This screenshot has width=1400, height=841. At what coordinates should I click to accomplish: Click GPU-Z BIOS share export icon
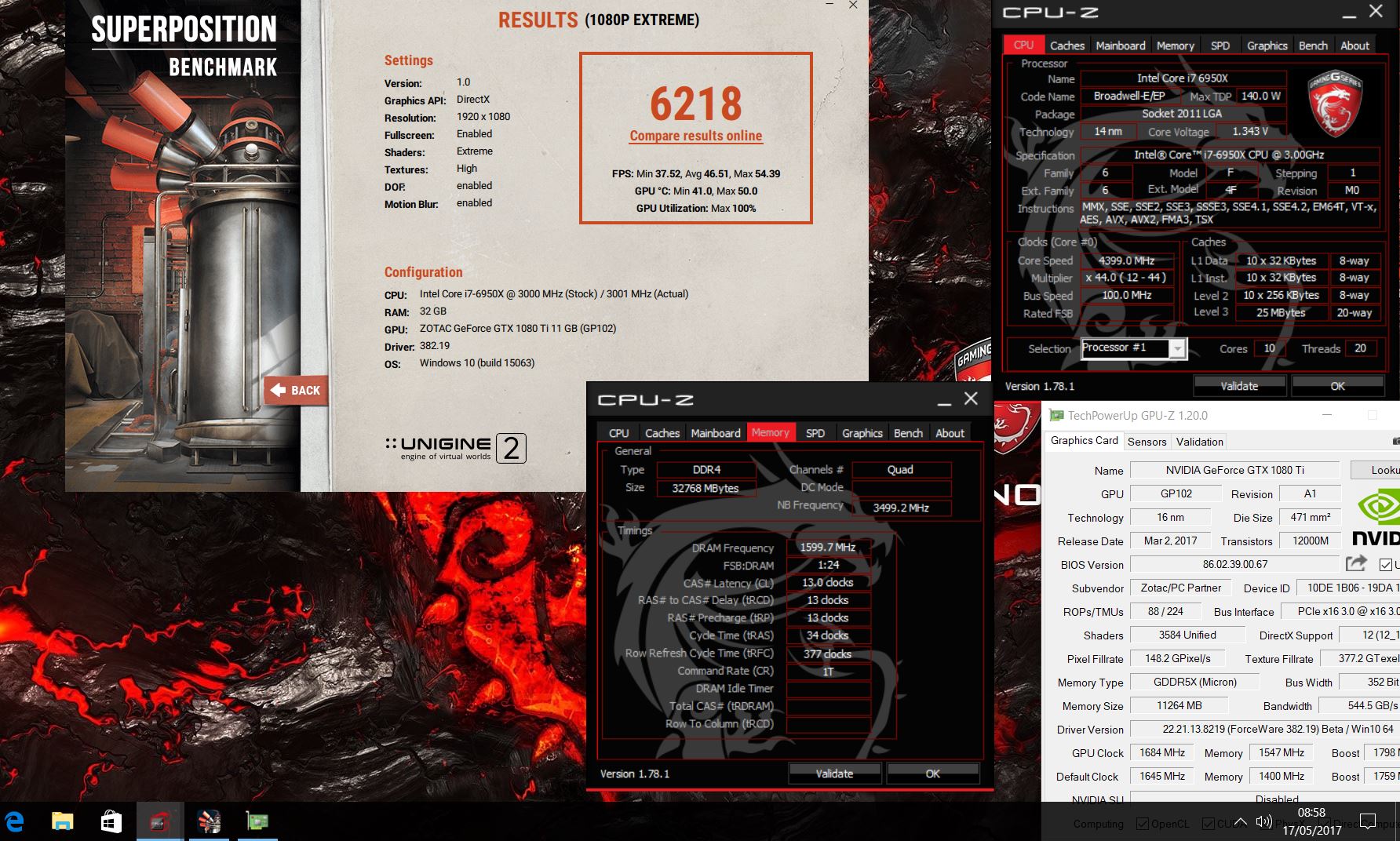tap(1355, 563)
